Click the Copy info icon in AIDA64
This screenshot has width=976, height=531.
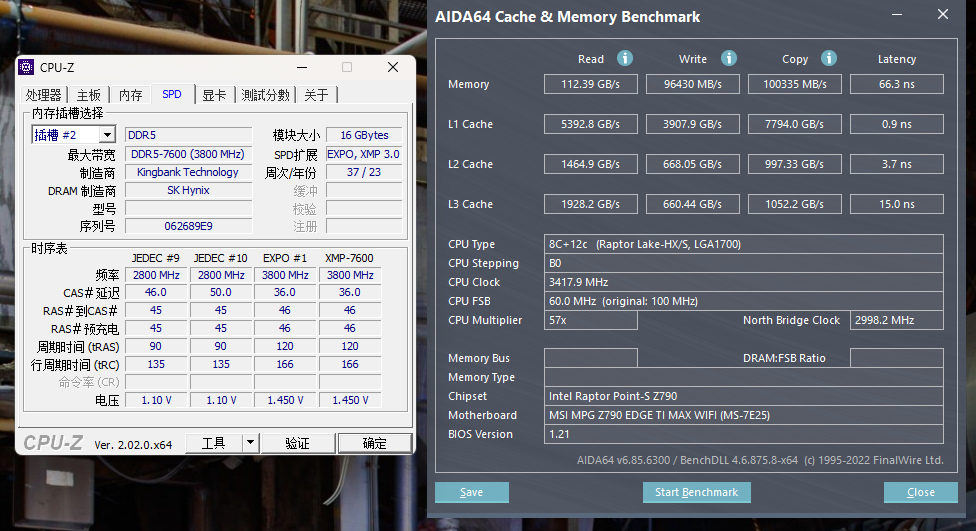pos(828,59)
